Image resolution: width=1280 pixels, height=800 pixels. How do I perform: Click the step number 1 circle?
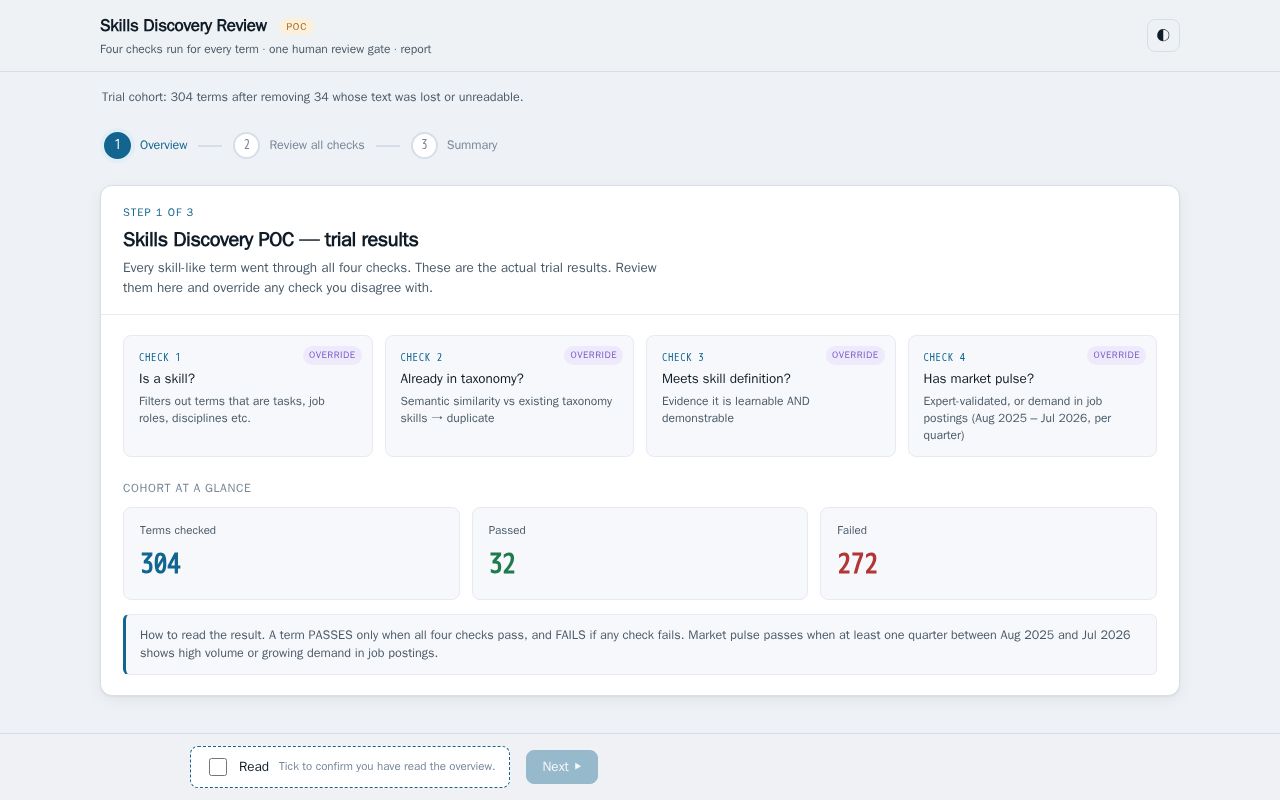117,145
